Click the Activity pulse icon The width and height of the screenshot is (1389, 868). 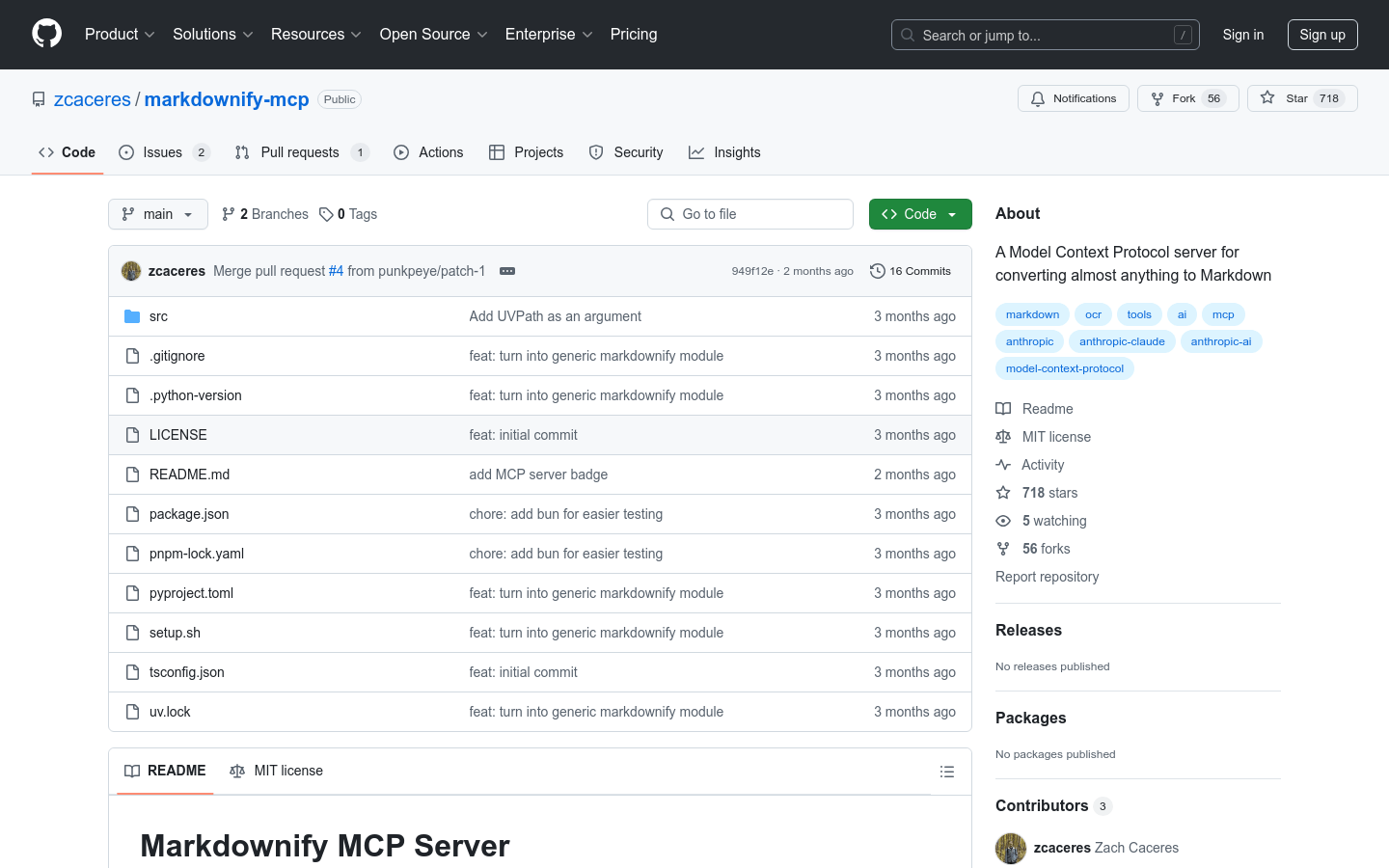pos(1003,465)
